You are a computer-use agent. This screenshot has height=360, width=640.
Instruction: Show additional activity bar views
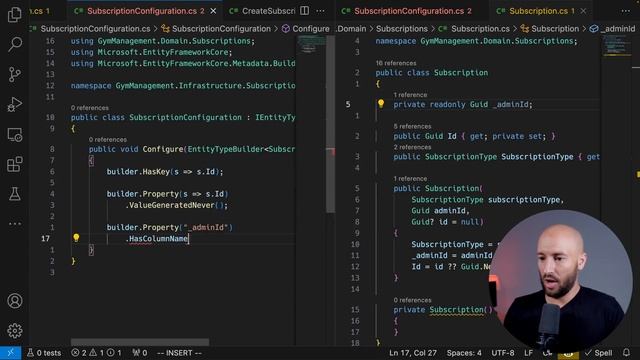[15, 224]
